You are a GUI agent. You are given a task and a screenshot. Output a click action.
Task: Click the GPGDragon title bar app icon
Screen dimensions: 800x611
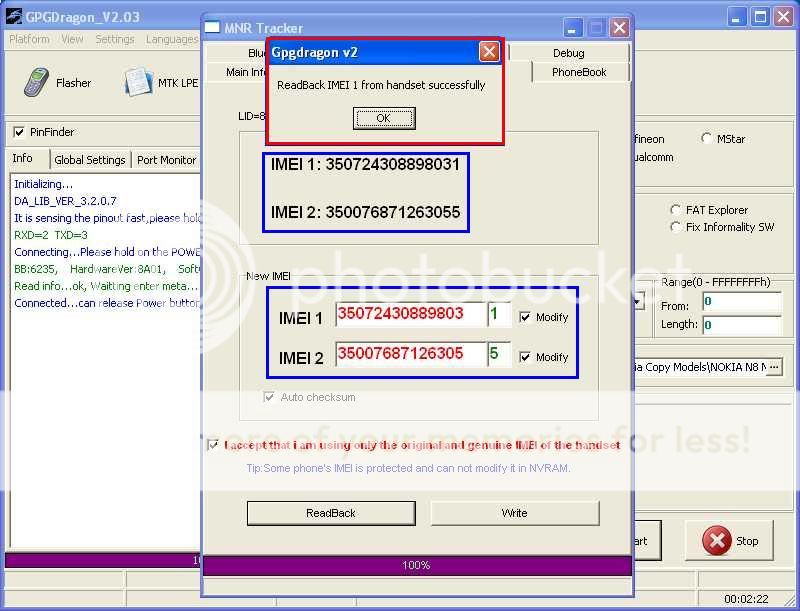(14, 17)
